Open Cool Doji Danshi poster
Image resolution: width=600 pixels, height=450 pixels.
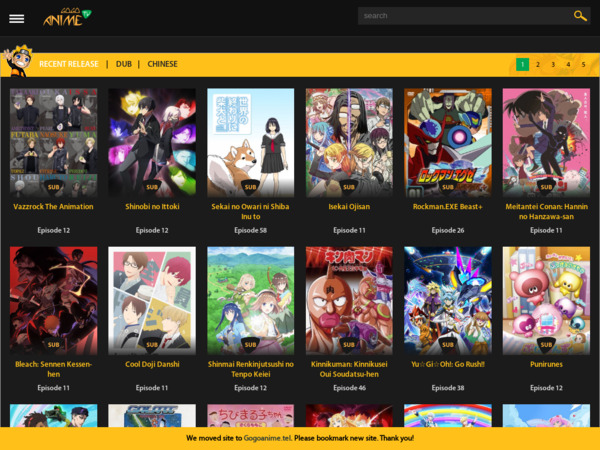pyautogui.click(x=152, y=301)
